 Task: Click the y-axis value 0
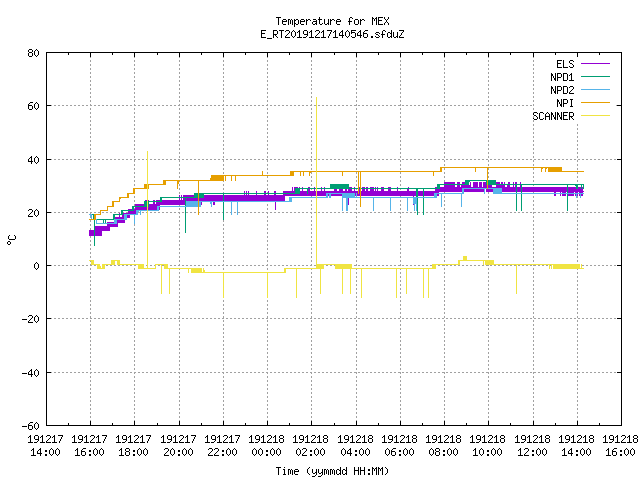tap(36, 266)
